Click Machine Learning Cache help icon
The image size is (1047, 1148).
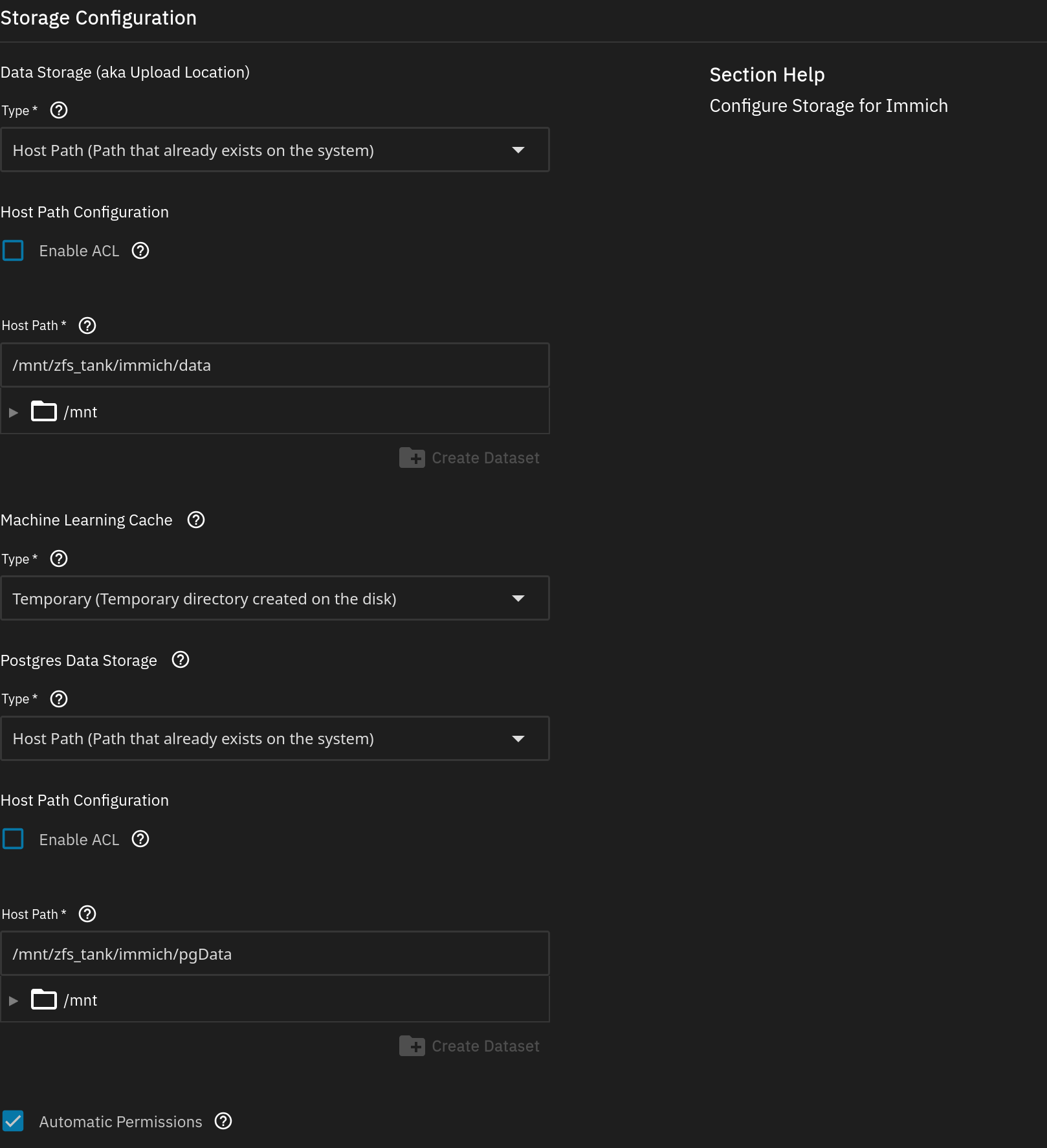(196, 520)
